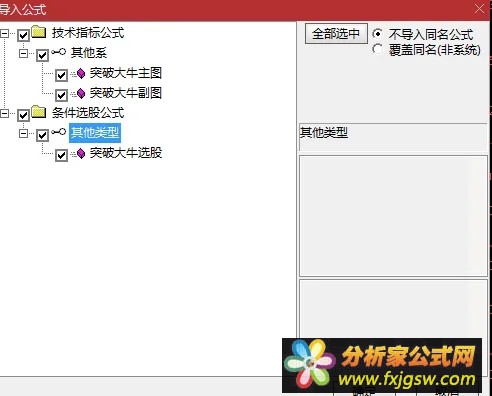Toggle the 其他类型 checkbox
Viewport: 492px width, 396px height.
click(x=42, y=135)
